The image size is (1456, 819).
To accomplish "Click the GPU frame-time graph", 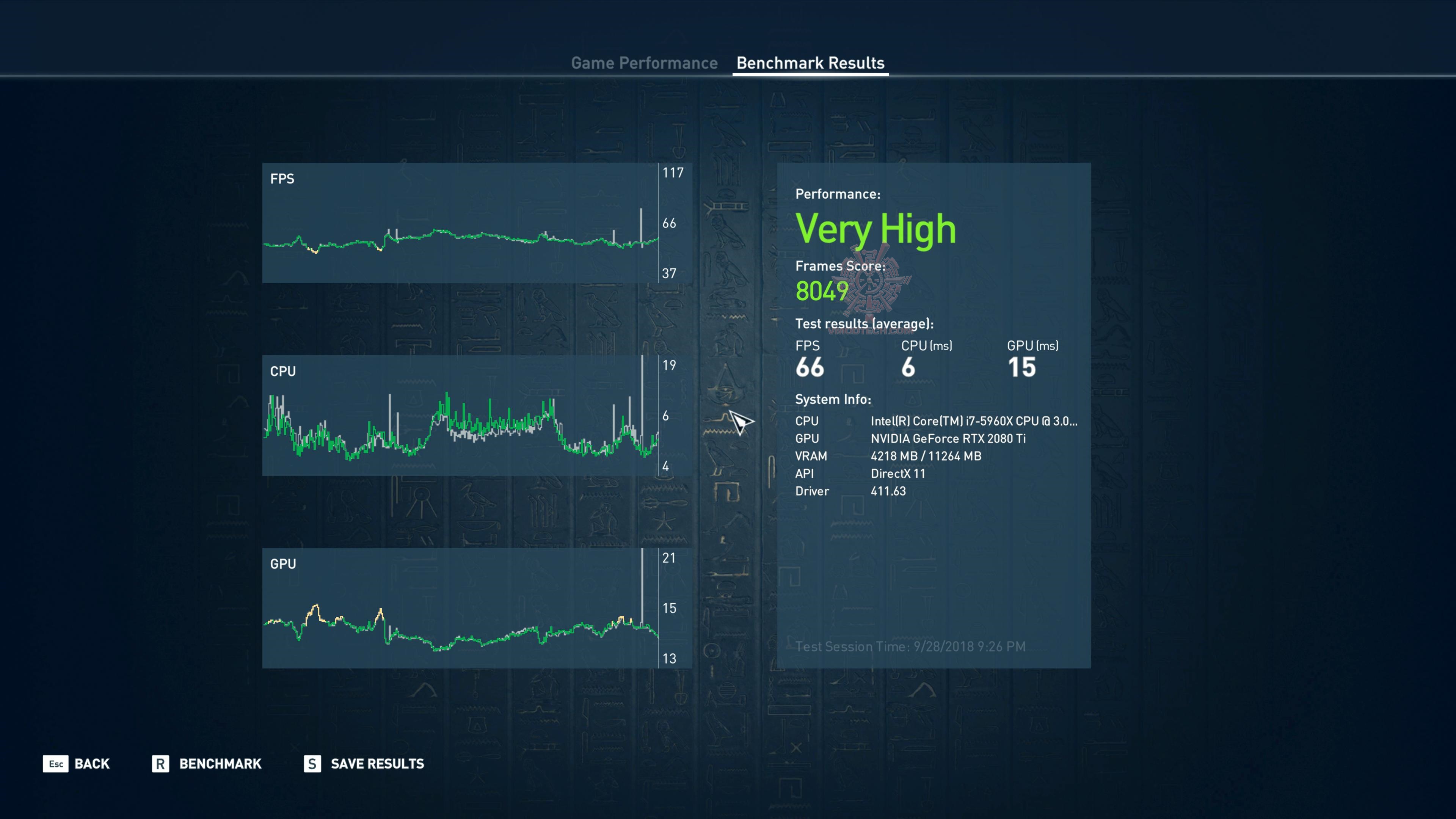I will point(460,607).
